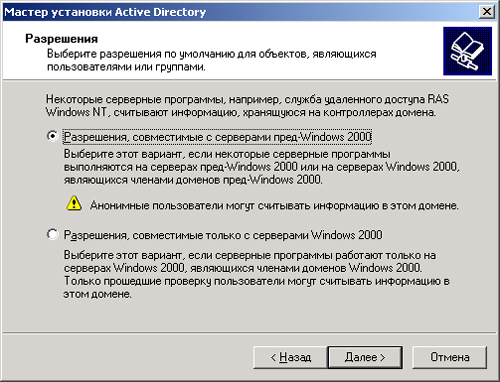Image resolution: width=500 pixels, height=382 pixels.
Task: Click the 'Мастер установки Active Directory' title bar
Action: (240, 12)
